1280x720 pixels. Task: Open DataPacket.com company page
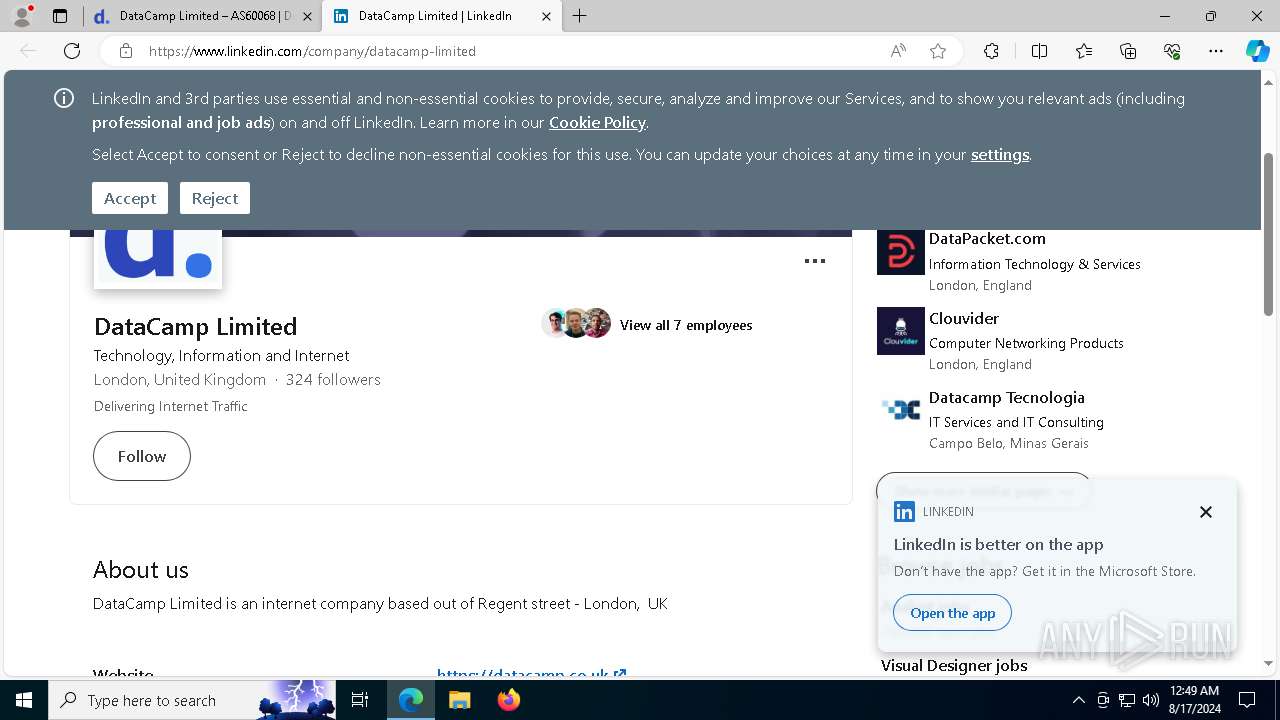pos(987,238)
